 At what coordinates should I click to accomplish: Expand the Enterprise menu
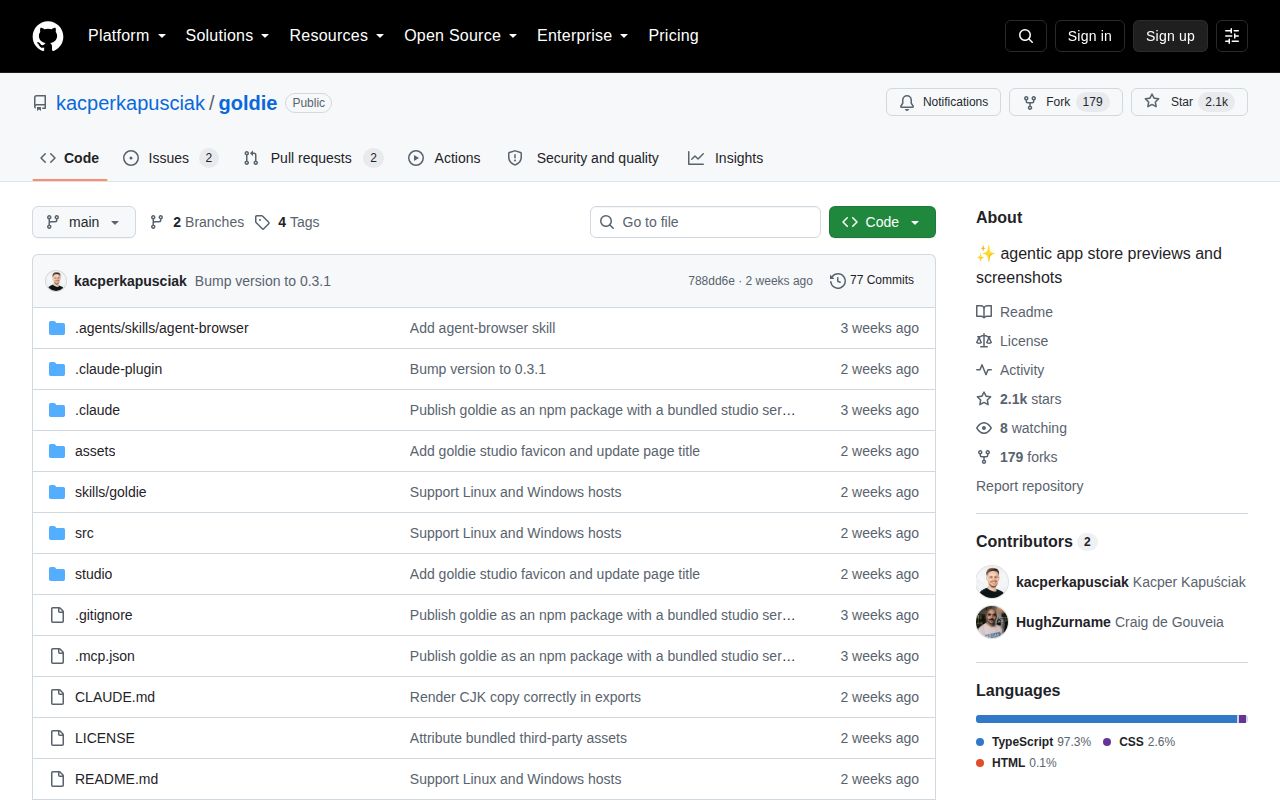click(x=582, y=36)
